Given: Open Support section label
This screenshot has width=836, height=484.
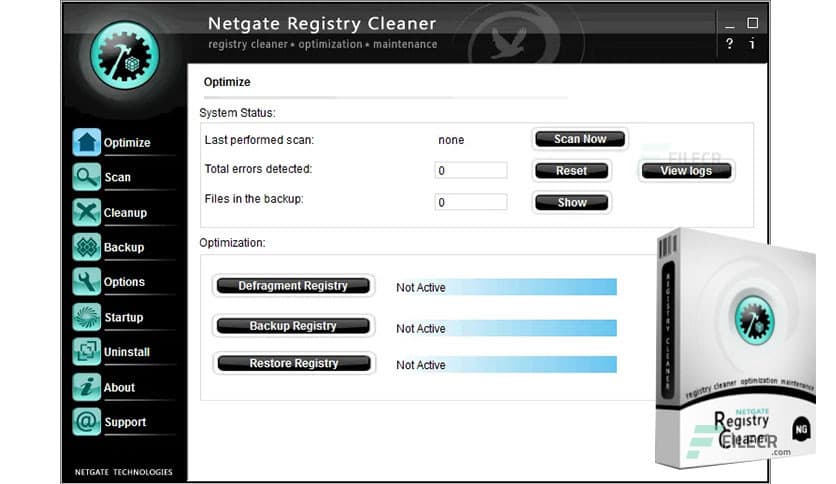Looking at the screenshot, I should click(x=125, y=422).
